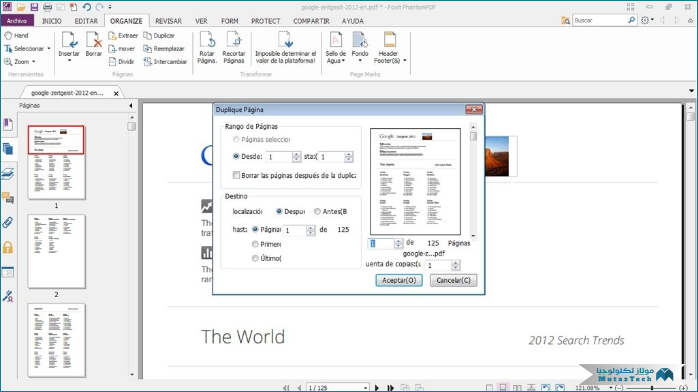Image resolution: width=698 pixels, height=392 pixels.
Task: Open the attachments paperclip panel in the sidebar
Action: (x=8, y=222)
